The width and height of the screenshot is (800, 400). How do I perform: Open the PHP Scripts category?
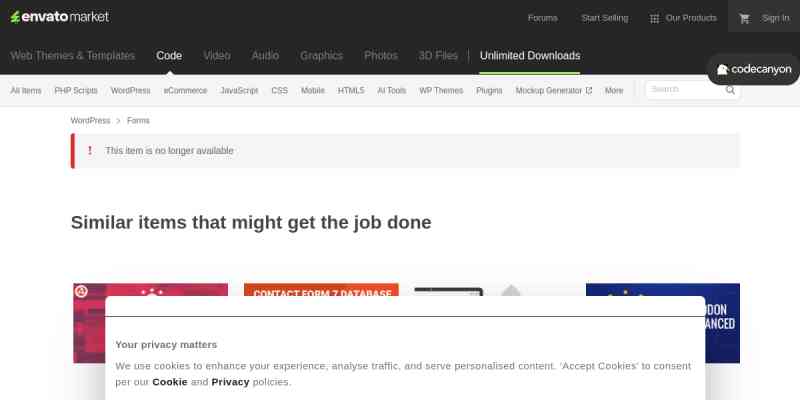76,90
